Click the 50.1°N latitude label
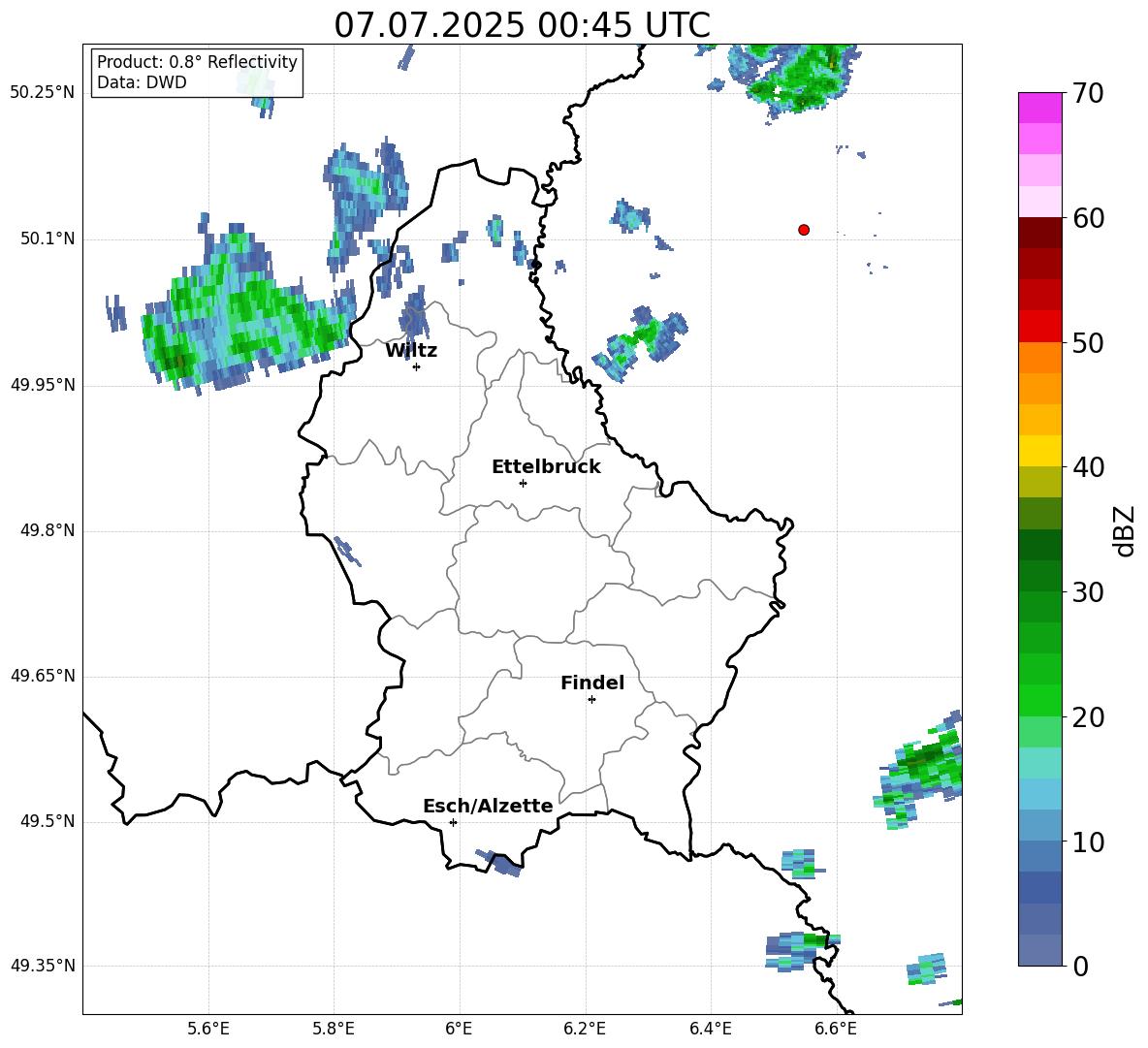This screenshot has height=1048, width=1148. coord(48,239)
